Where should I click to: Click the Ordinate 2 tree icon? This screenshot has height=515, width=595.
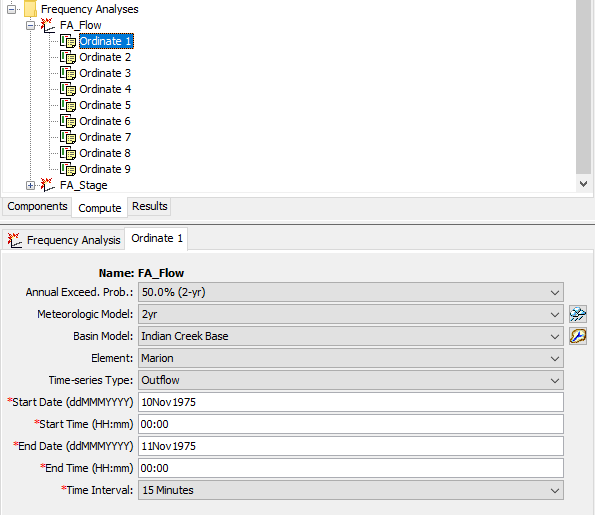(x=68, y=57)
